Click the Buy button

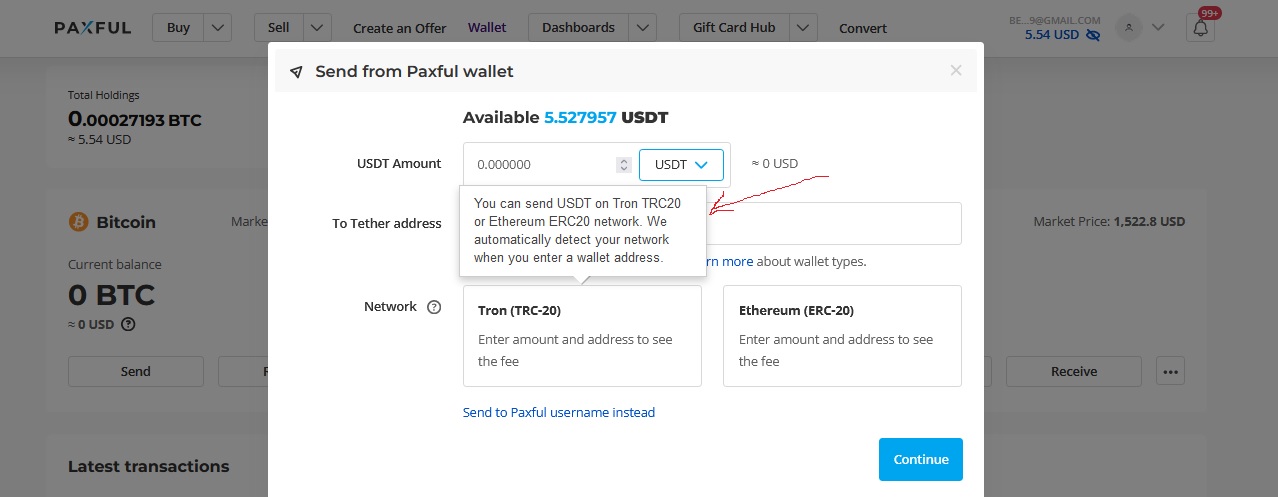(178, 28)
